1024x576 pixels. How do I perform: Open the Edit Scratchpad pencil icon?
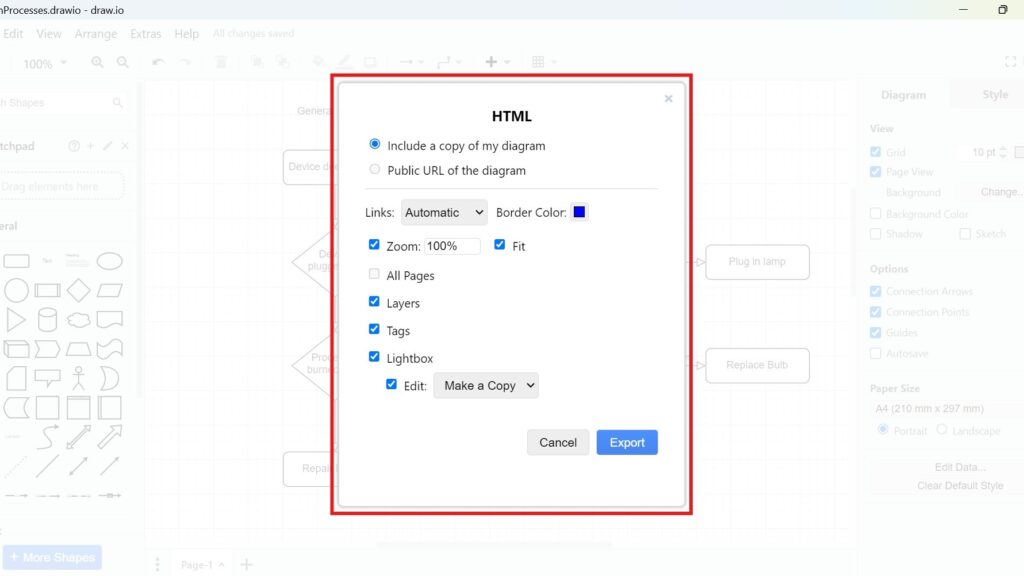click(109, 146)
